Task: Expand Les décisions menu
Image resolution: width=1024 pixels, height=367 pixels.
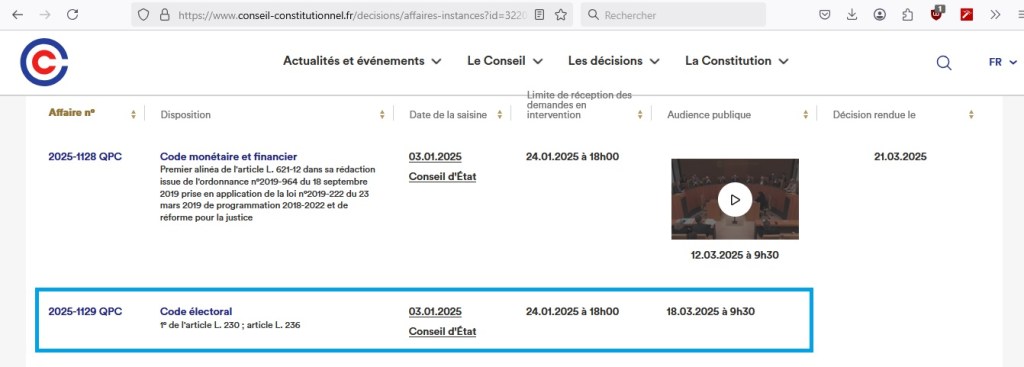Action: pos(613,61)
